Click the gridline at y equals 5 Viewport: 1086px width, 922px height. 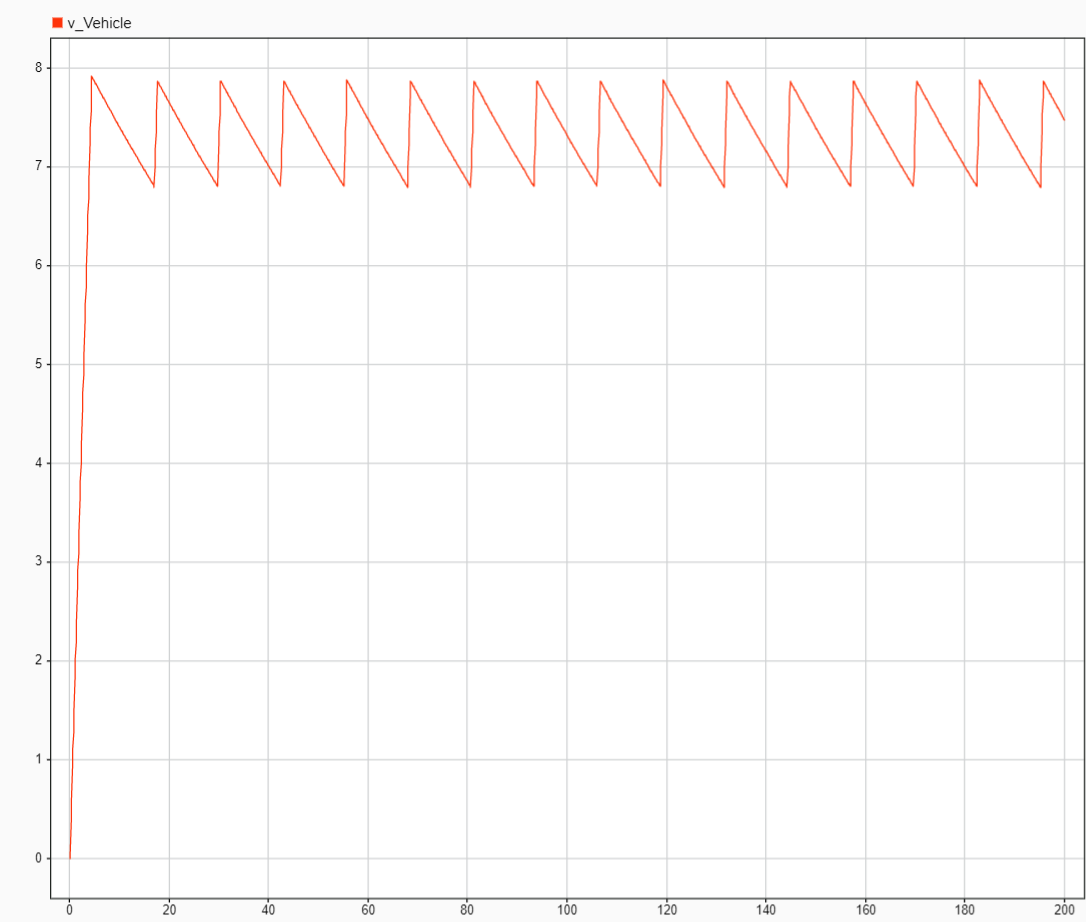[500, 364]
